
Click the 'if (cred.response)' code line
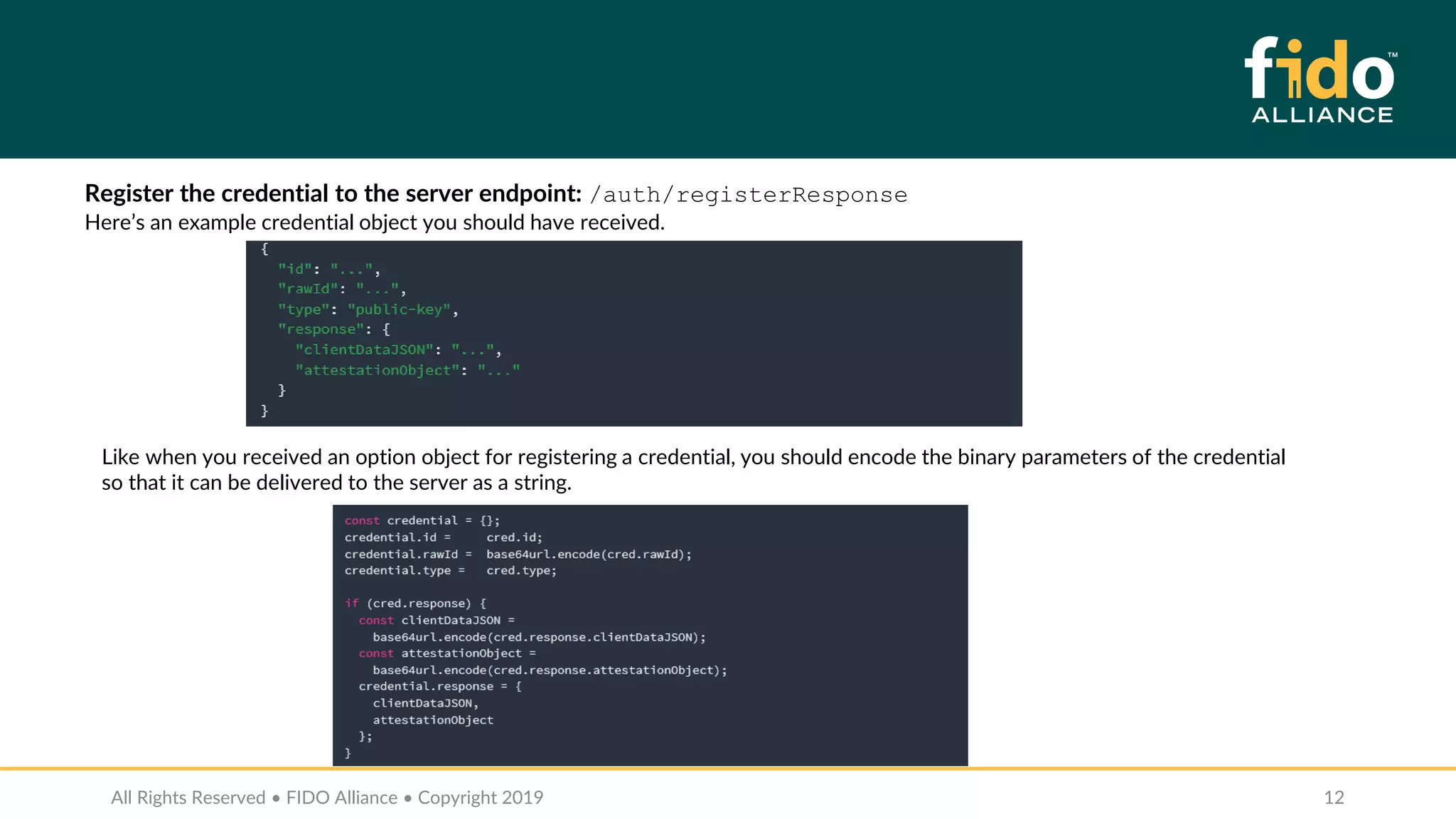pos(416,604)
